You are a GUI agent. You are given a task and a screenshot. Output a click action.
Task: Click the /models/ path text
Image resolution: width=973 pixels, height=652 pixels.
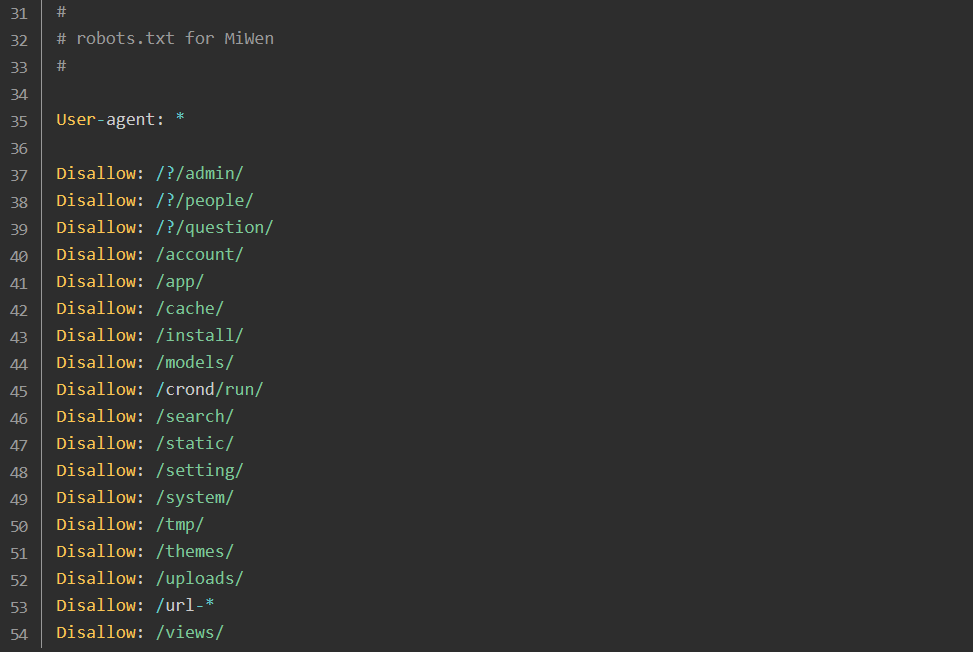coord(195,362)
